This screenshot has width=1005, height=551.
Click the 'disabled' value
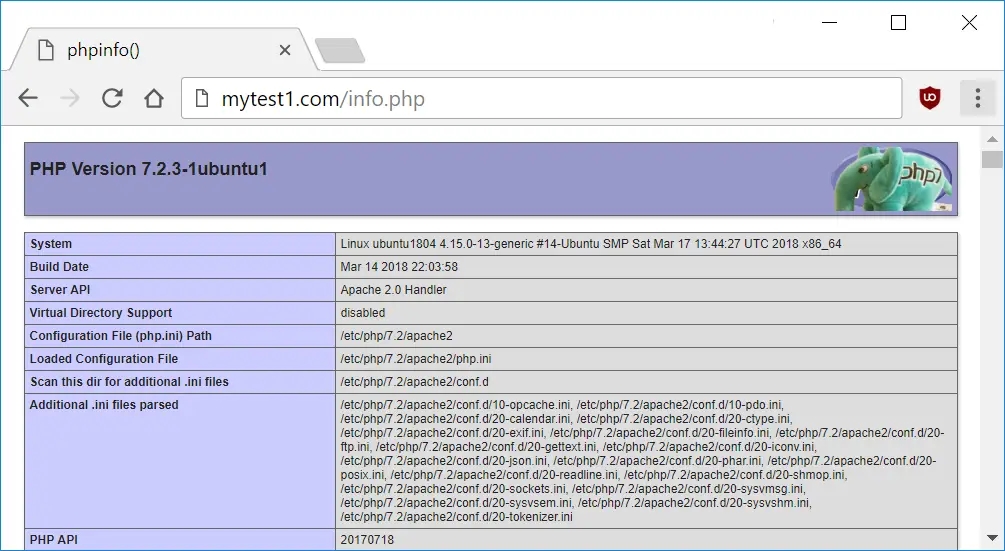tap(363, 313)
